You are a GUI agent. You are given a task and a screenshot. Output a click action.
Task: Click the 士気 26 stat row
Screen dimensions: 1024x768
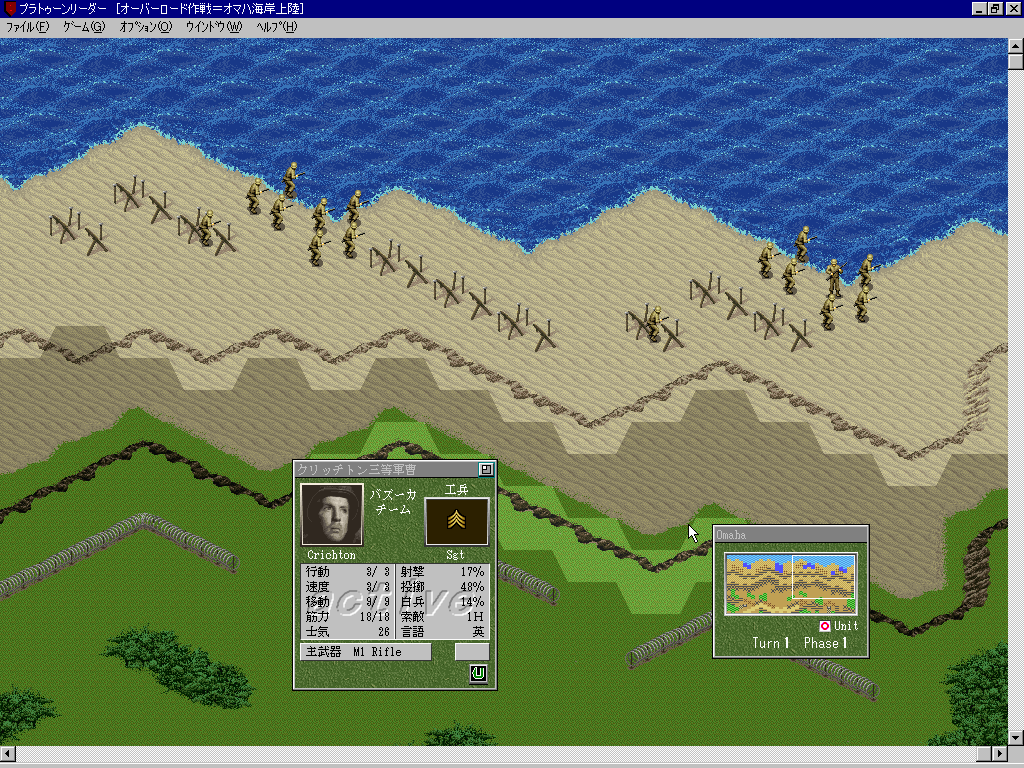(347, 632)
